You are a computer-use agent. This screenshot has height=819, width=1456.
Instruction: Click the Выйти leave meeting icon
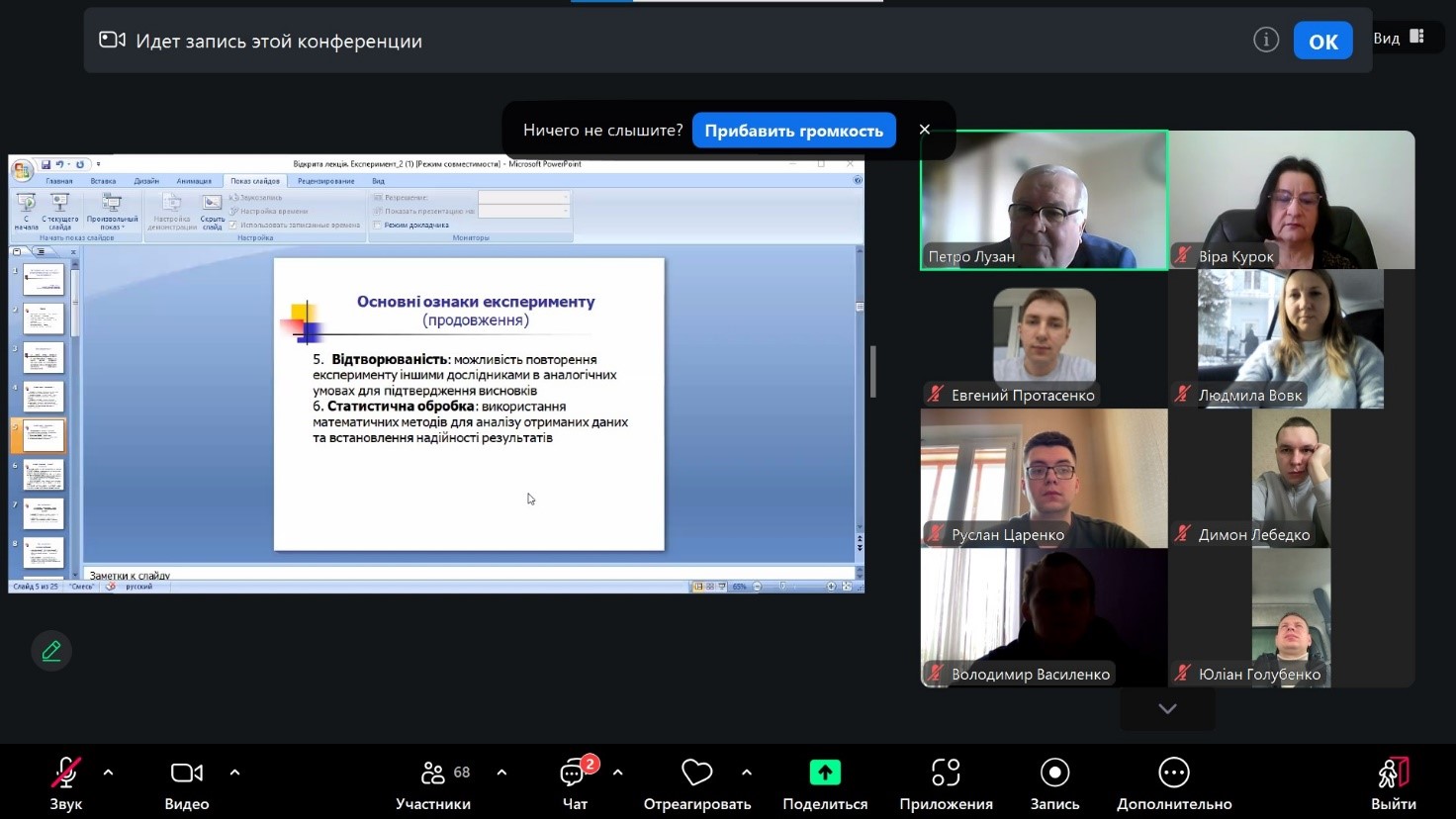pyautogui.click(x=1393, y=773)
